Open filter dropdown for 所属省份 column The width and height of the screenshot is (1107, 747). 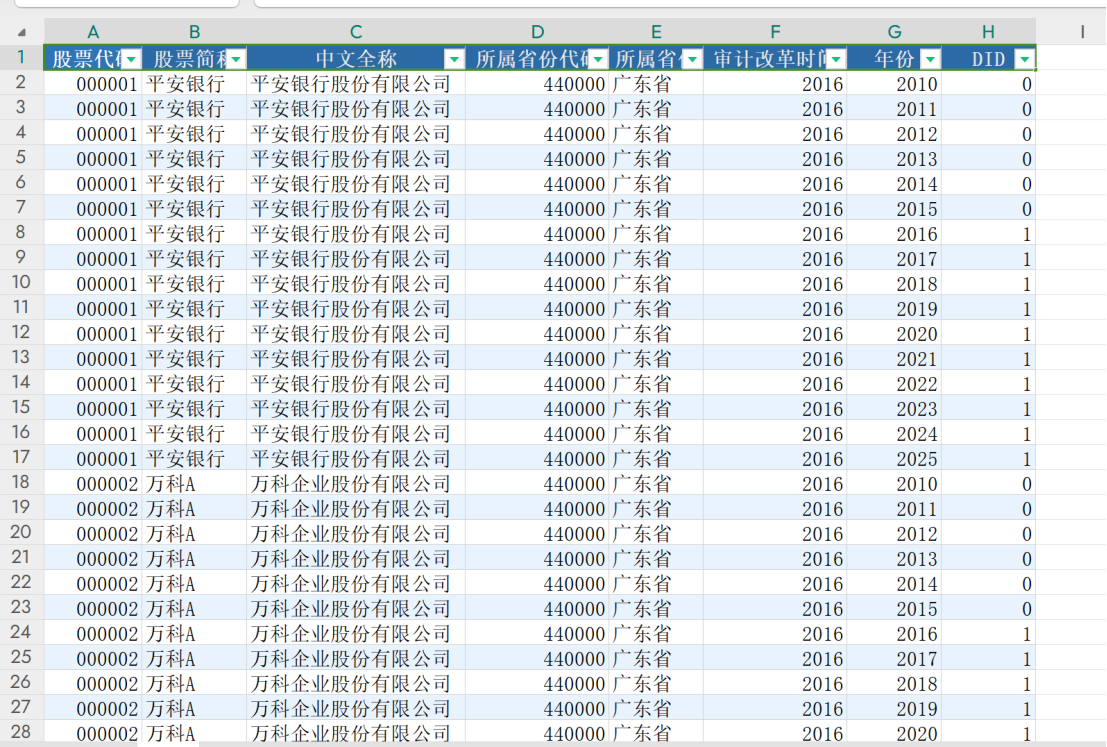pyautogui.click(x=693, y=59)
